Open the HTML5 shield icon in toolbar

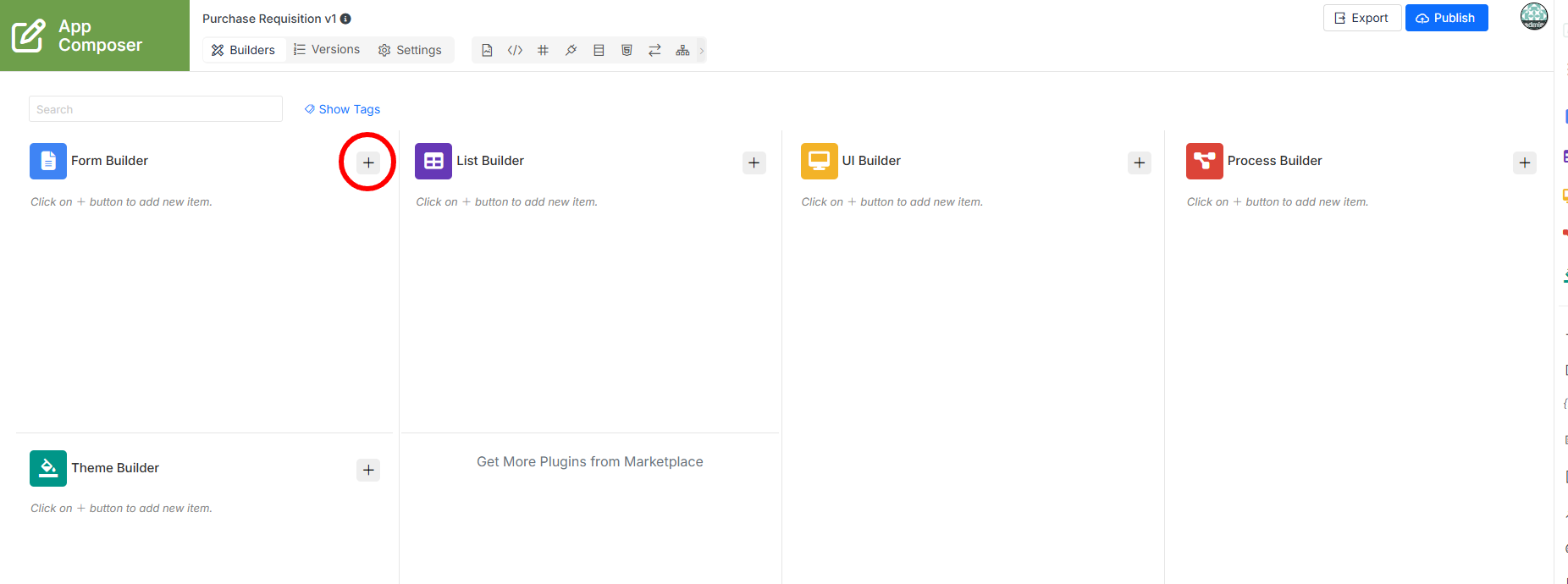pos(627,51)
